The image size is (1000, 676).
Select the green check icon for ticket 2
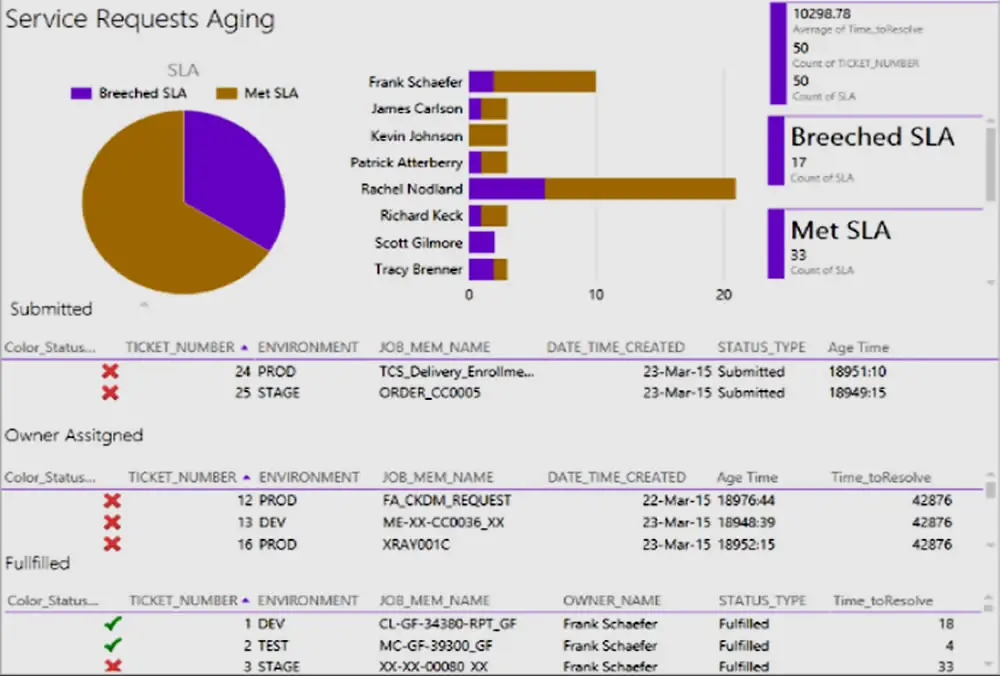[x=112, y=646]
